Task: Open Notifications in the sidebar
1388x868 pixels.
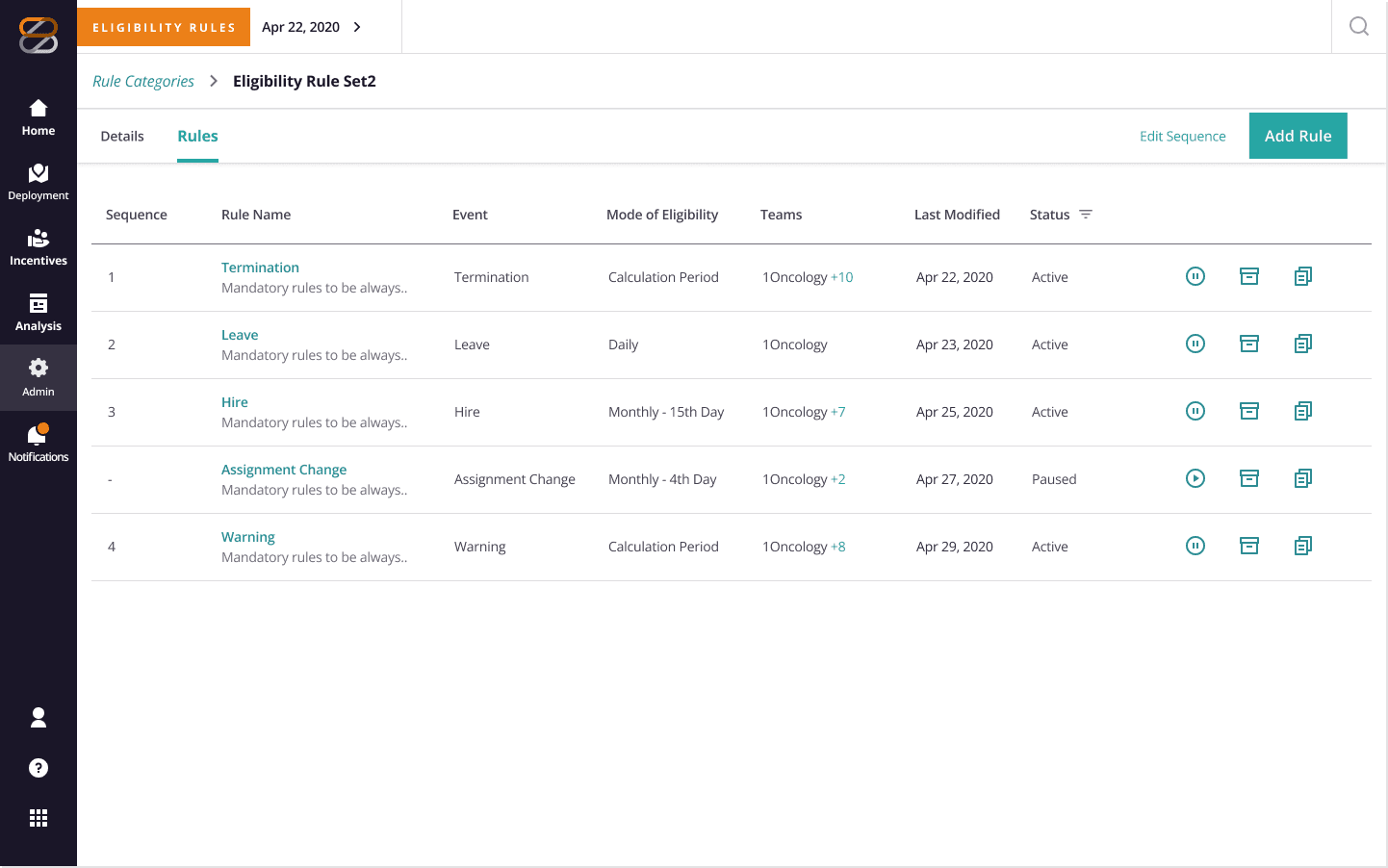Action: [x=39, y=444]
